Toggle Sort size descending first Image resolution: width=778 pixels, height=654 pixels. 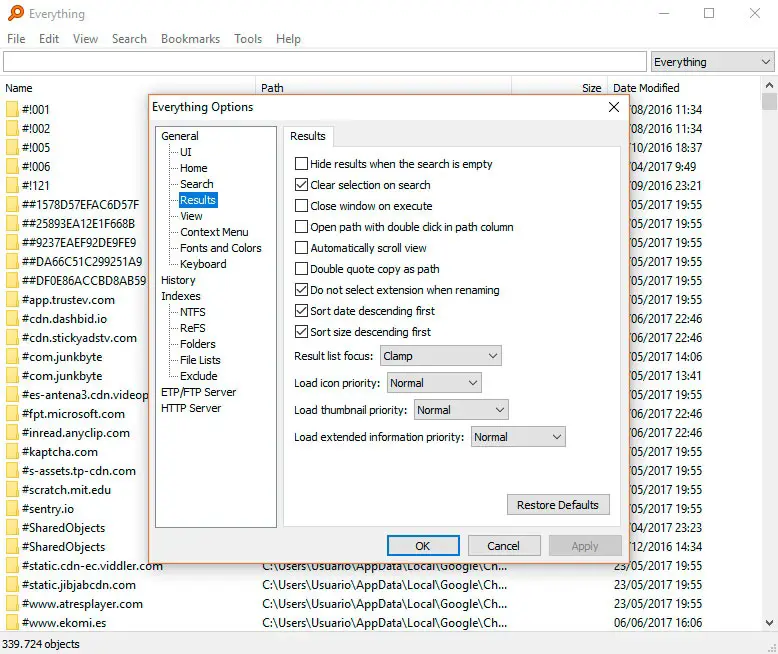coord(301,331)
